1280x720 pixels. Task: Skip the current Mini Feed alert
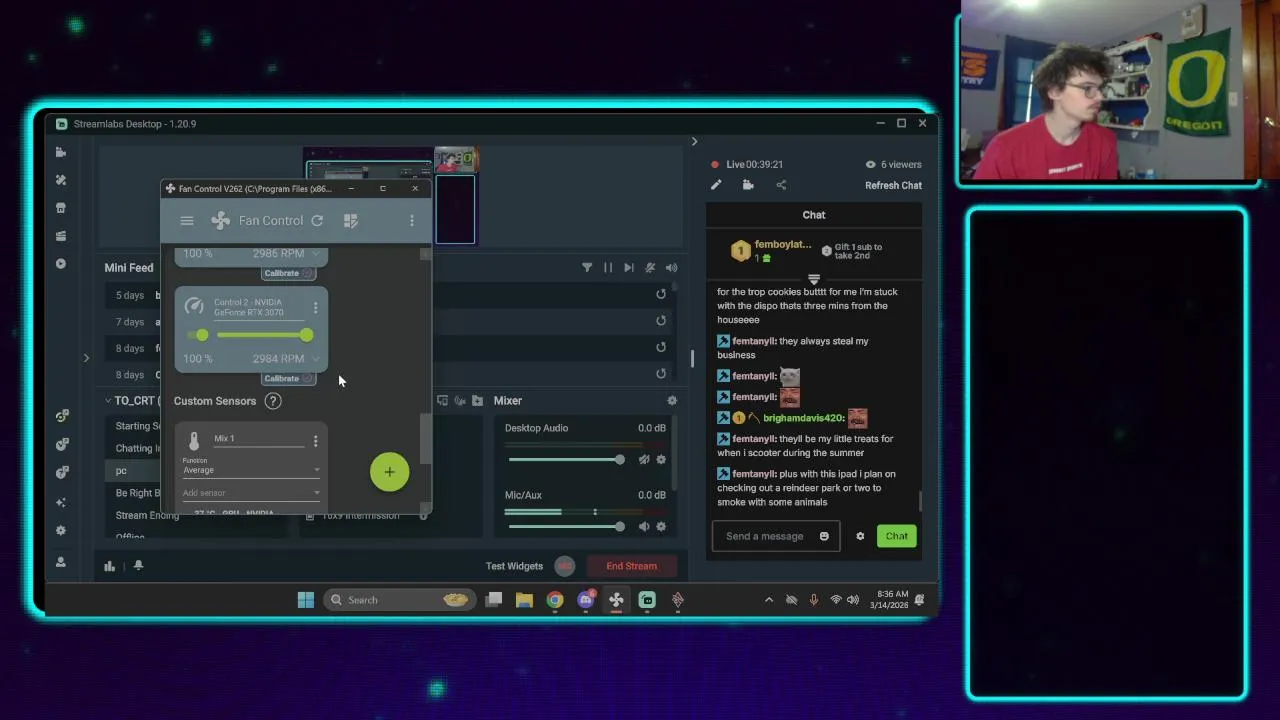(628, 268)
